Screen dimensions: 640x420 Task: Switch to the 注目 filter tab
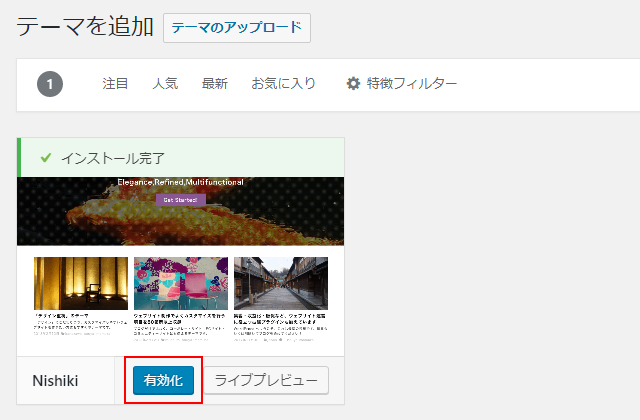[115, 84]
